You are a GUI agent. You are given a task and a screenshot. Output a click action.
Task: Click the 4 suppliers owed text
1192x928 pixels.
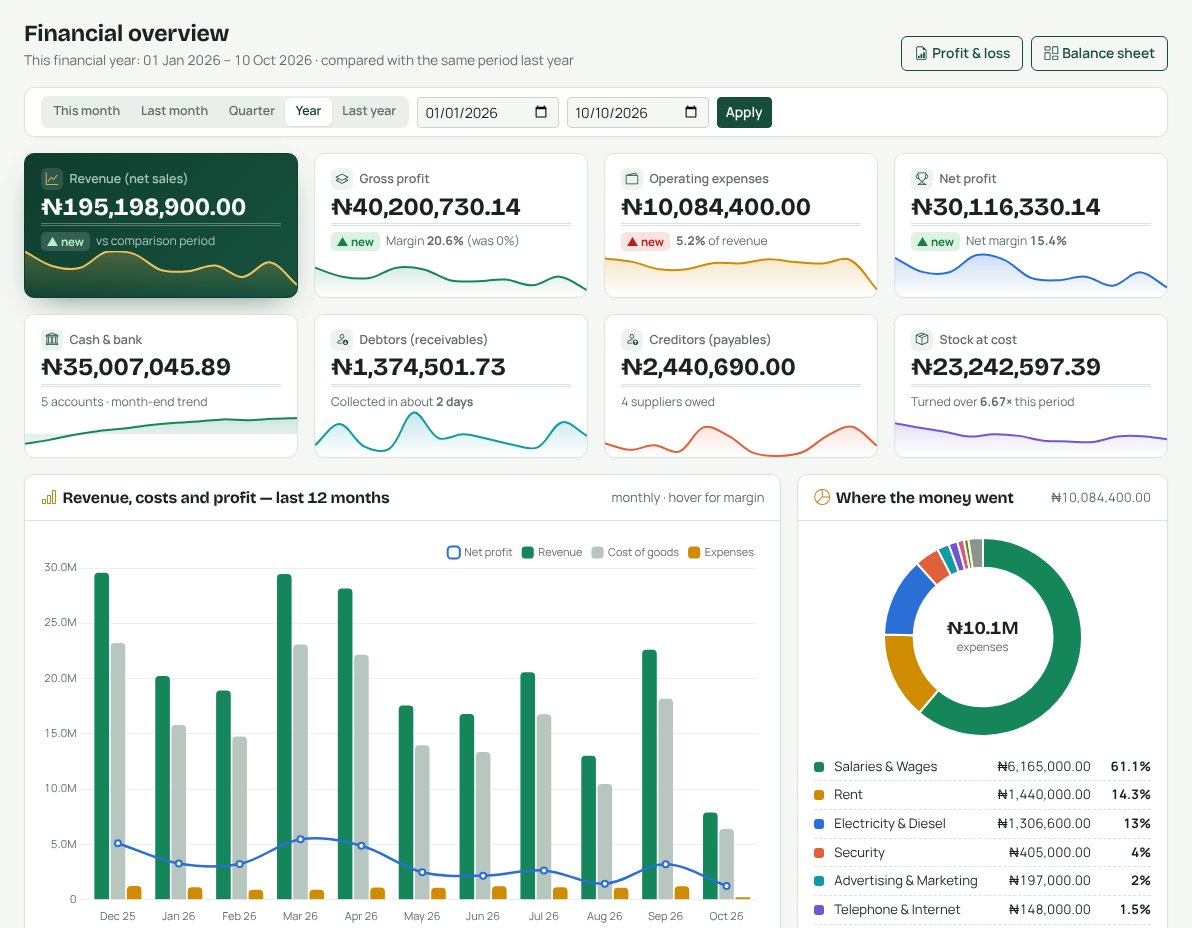pos(667,402)
